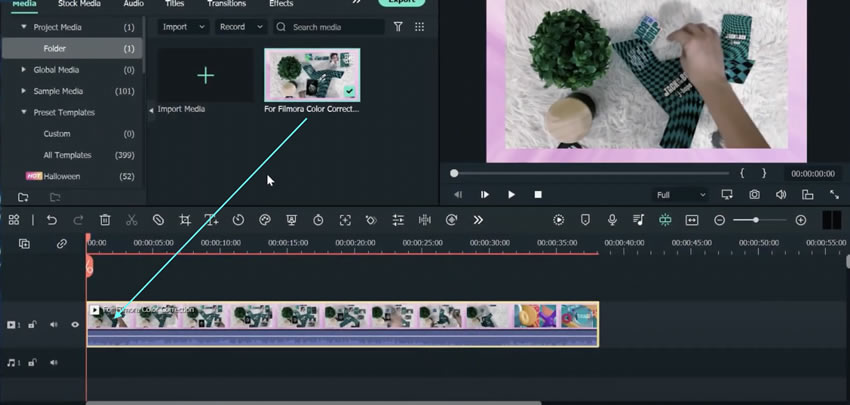Image resolution: width=850 pixels, height=405 pixels.
Task: Undo the last edit
Action: pos(51,220)
